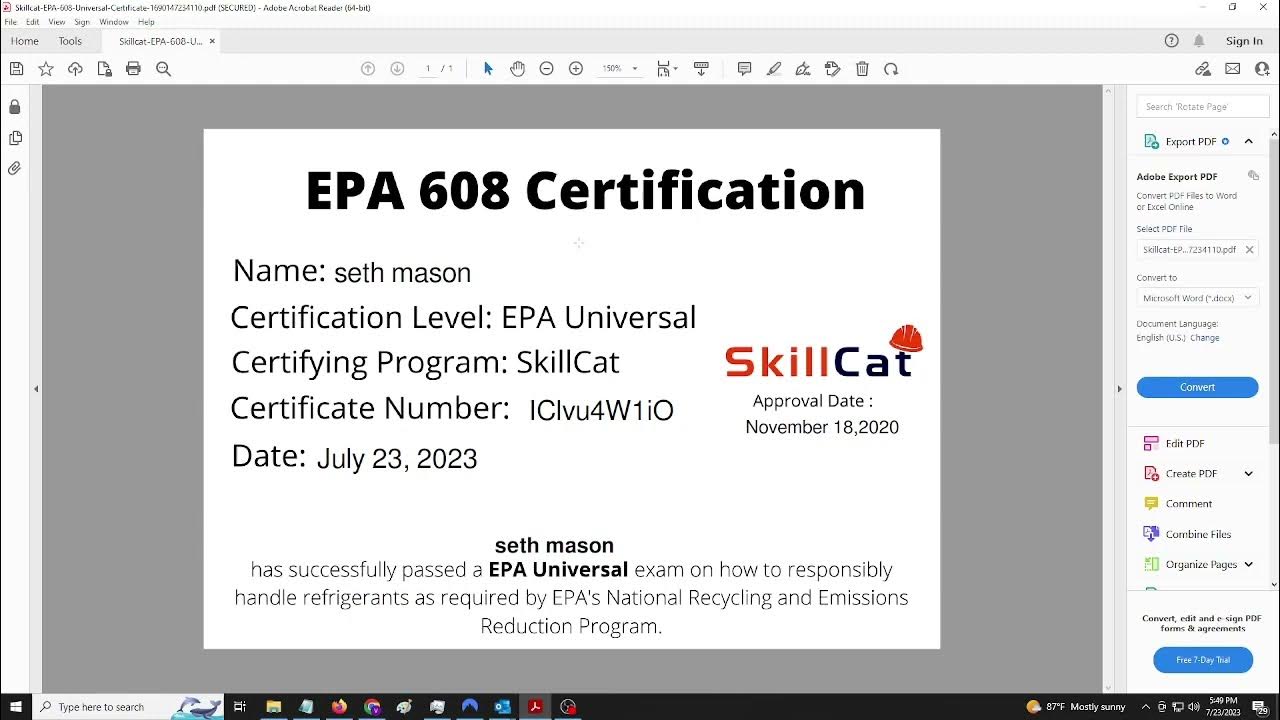
Task: Open the sign document pen tool
Action: [x=803, y=69]
